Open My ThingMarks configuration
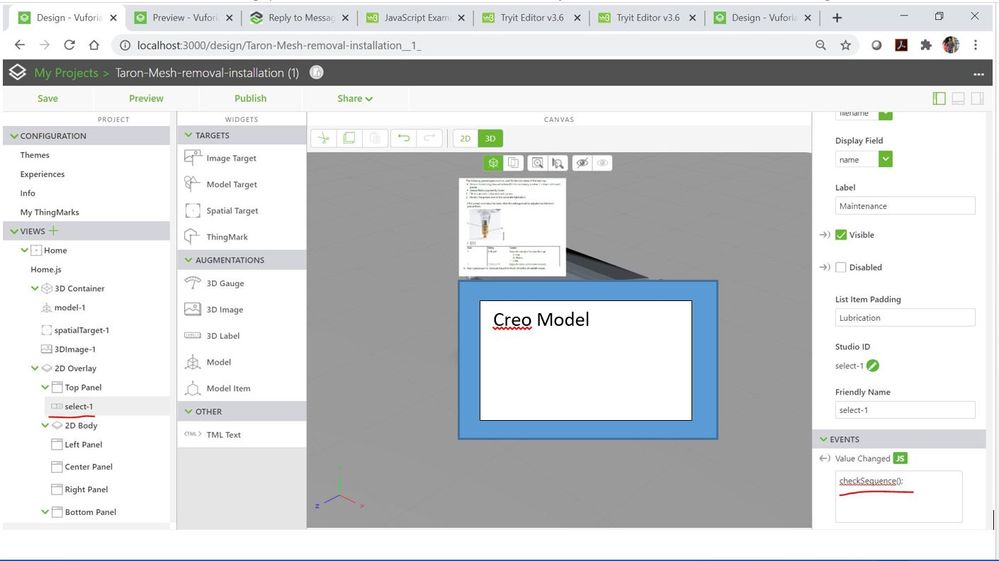The image size is (999, 561). (49, 212)
